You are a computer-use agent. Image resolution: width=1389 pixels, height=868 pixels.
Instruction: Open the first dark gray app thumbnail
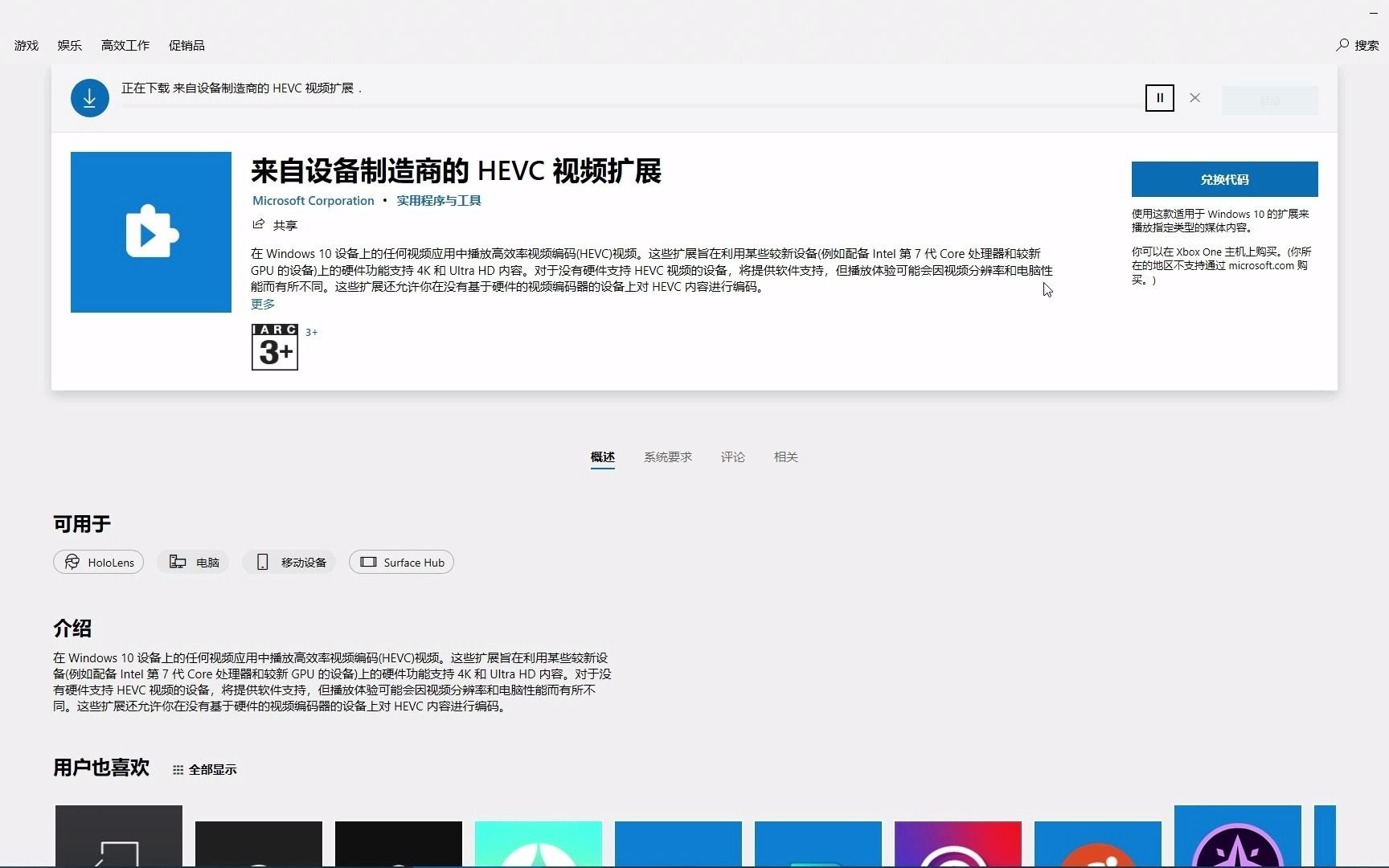point(119,836)
